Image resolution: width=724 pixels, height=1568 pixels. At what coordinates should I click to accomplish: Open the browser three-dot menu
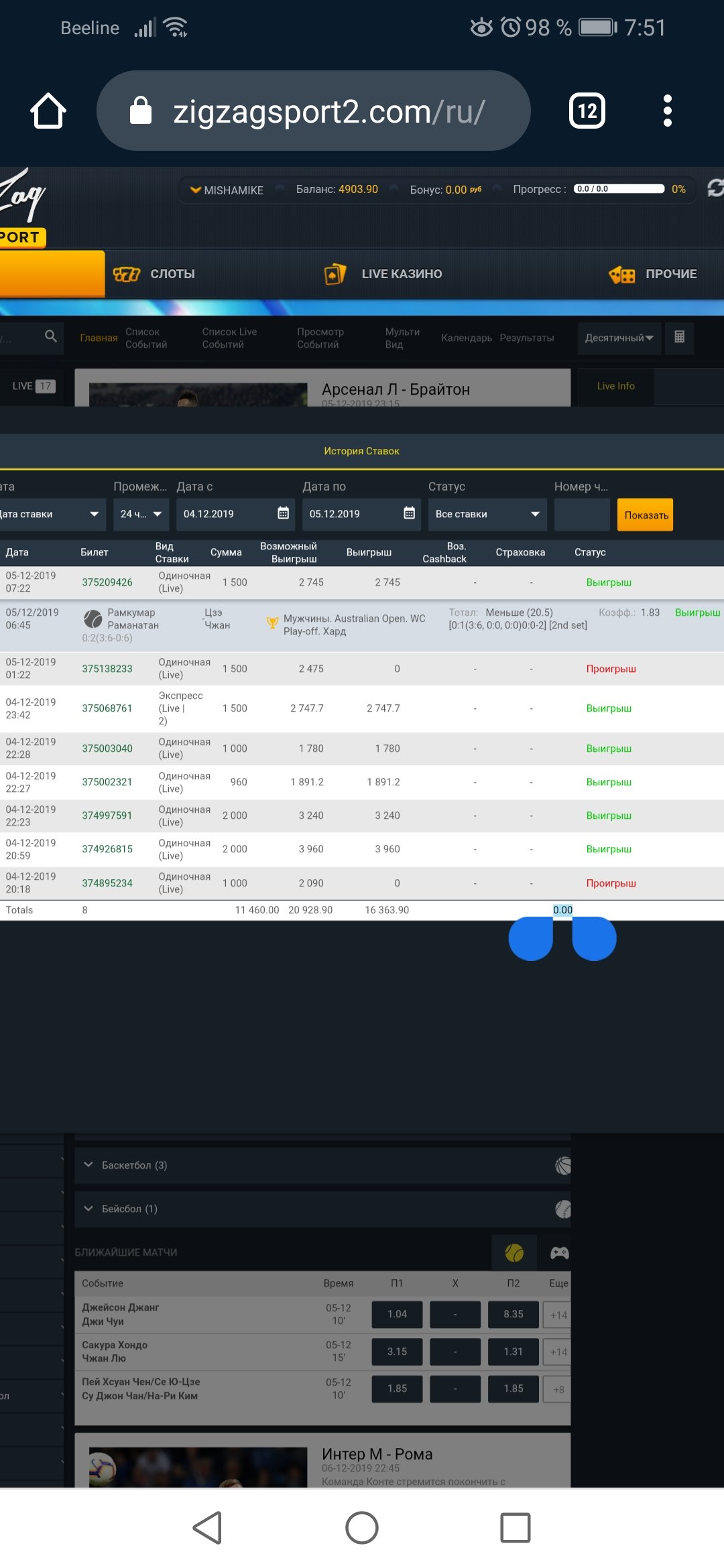(666, 111)
